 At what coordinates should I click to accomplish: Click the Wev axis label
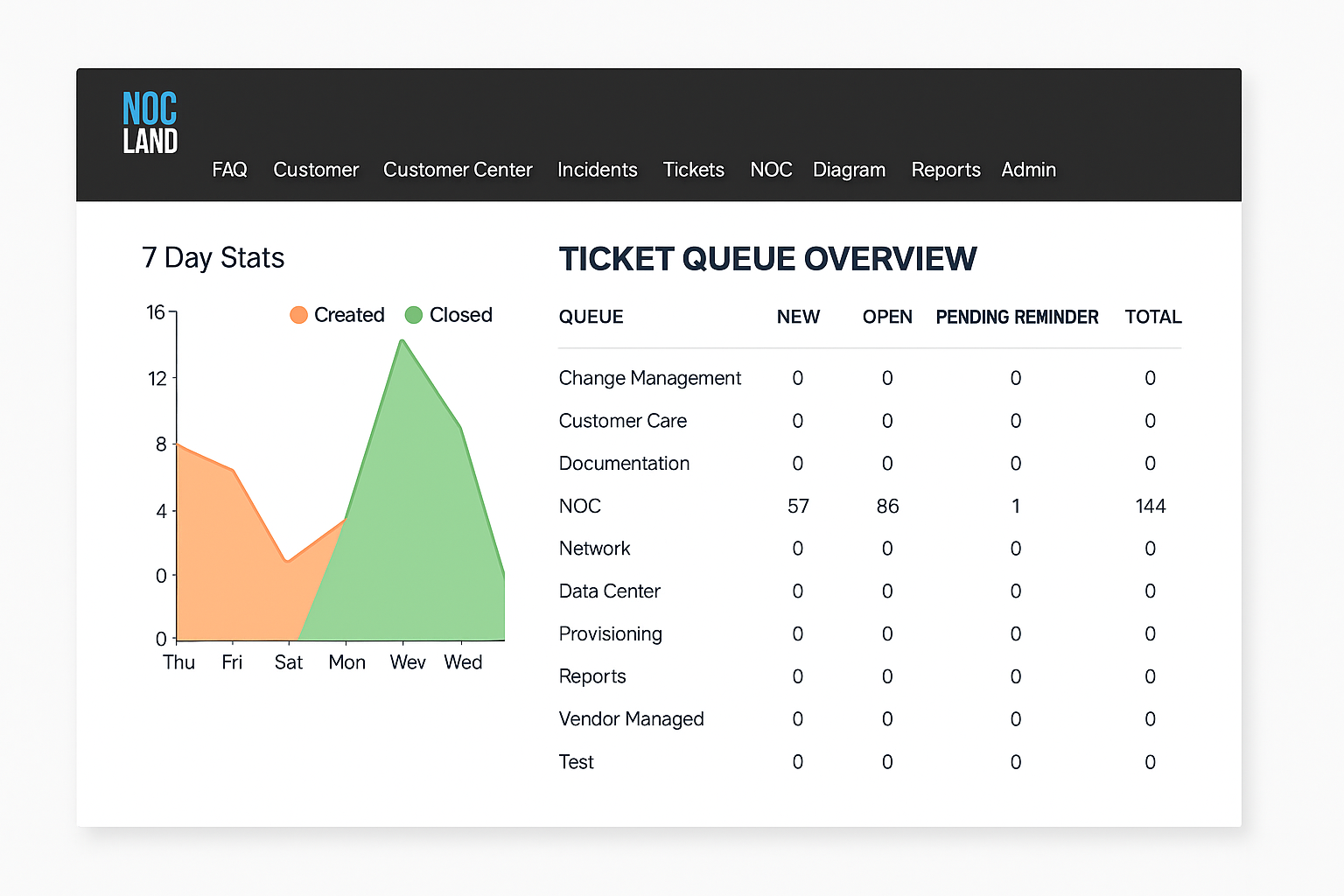click(x=408, y=662)
